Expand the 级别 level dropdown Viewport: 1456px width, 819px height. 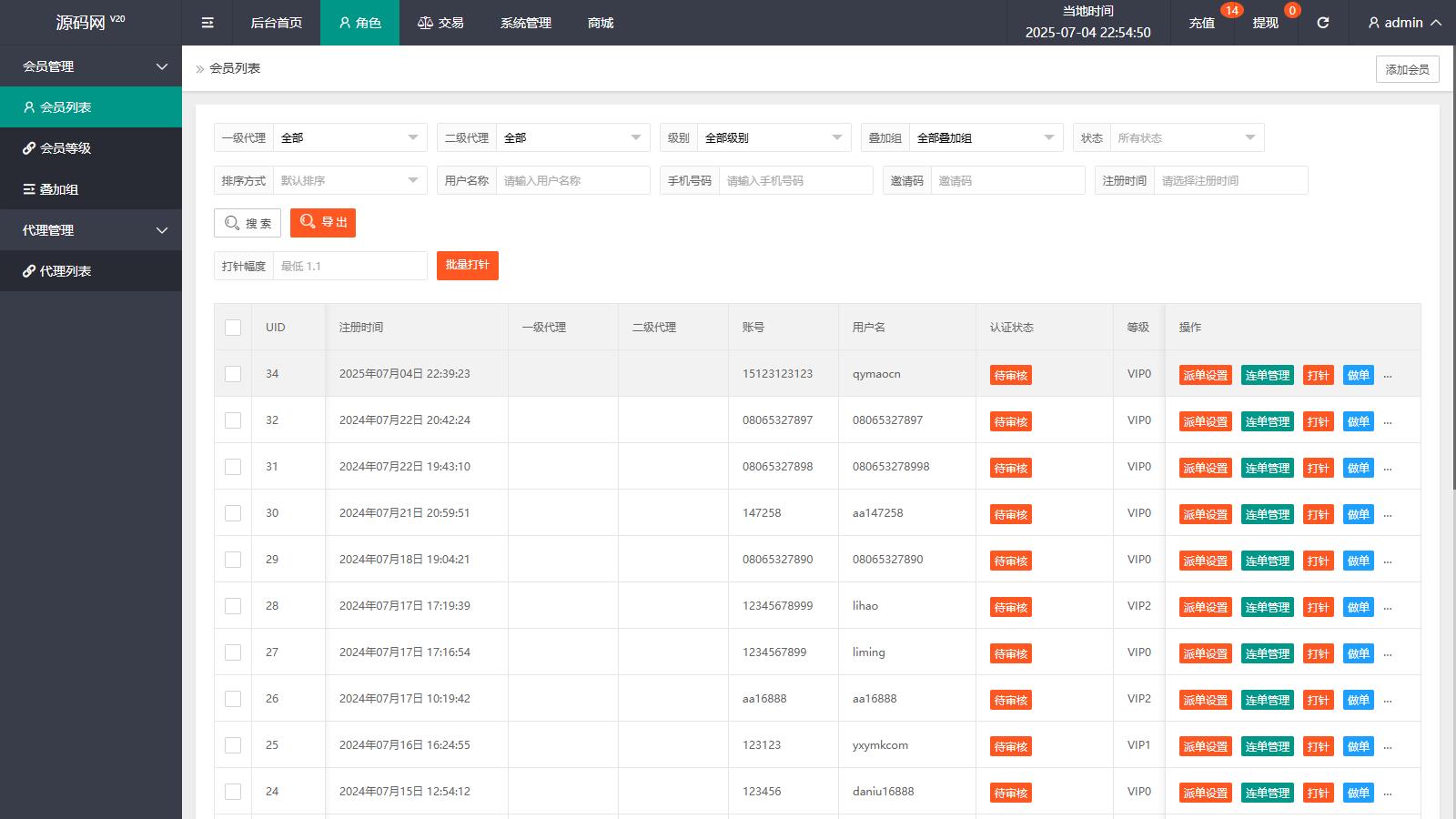773,137
